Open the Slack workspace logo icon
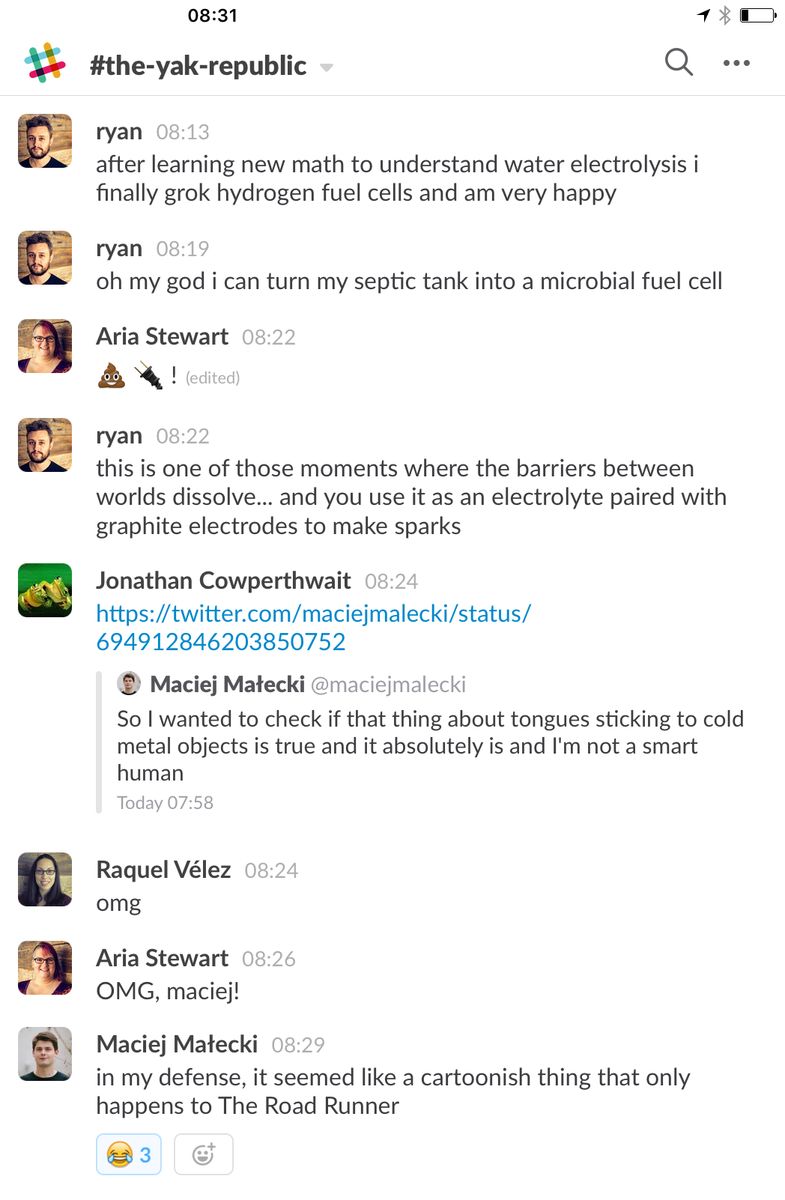This screenshot has width=785, height=1200. [x=45, y=64]
